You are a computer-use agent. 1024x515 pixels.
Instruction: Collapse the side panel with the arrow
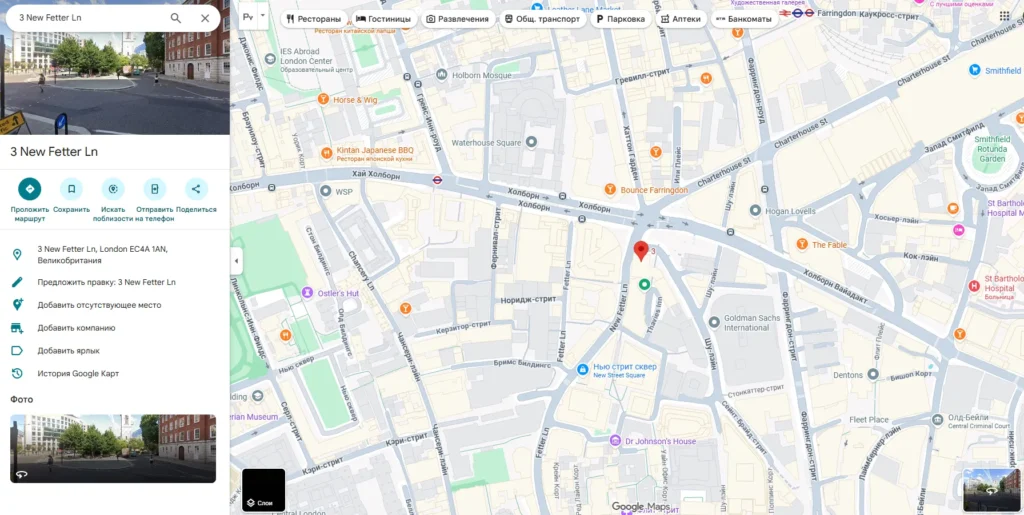(x=236, y=261)
